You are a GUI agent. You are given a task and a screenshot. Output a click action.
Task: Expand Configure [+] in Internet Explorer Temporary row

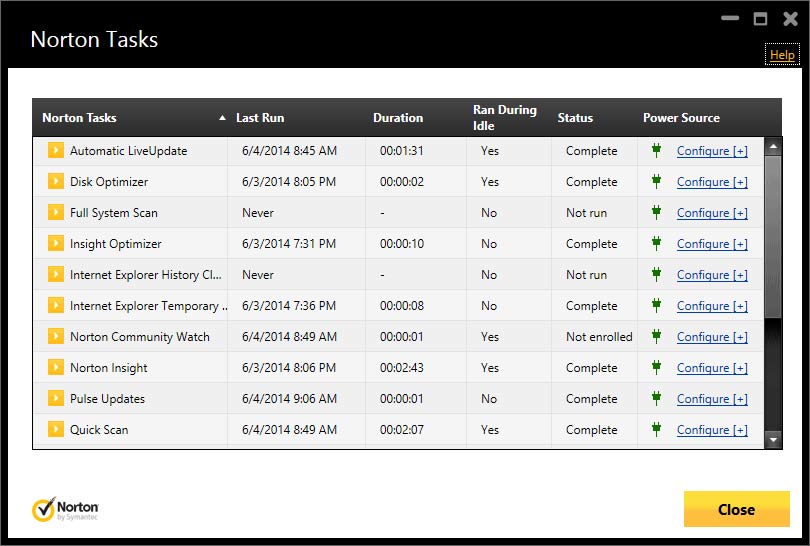tap(712, 306)
